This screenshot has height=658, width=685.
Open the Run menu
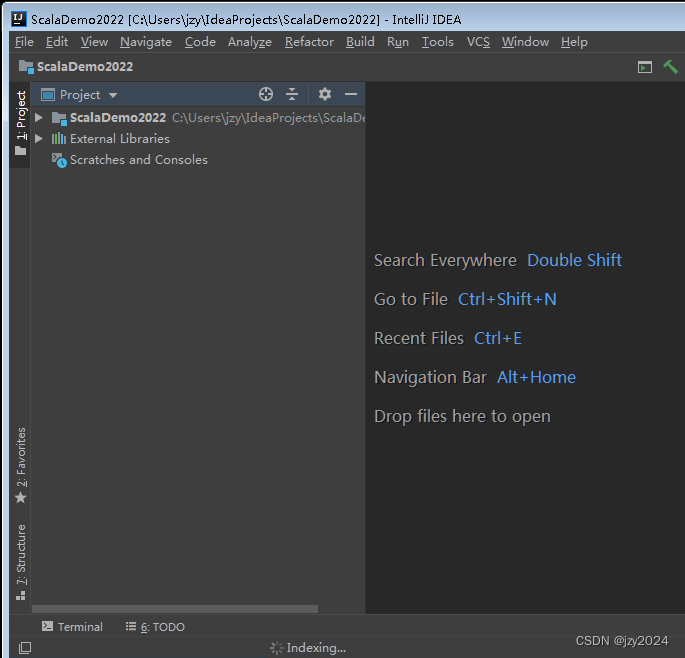pyautogui.click(x=398, y=42)
